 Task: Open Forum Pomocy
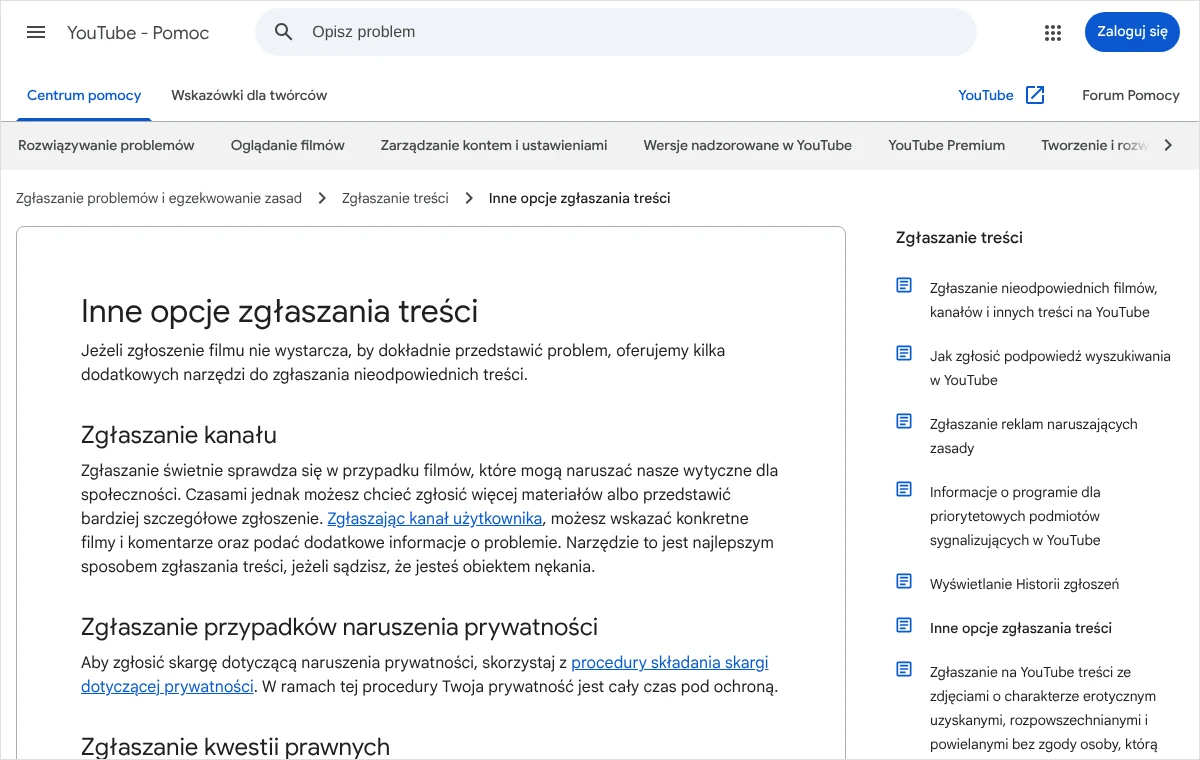click(1131, 96)
